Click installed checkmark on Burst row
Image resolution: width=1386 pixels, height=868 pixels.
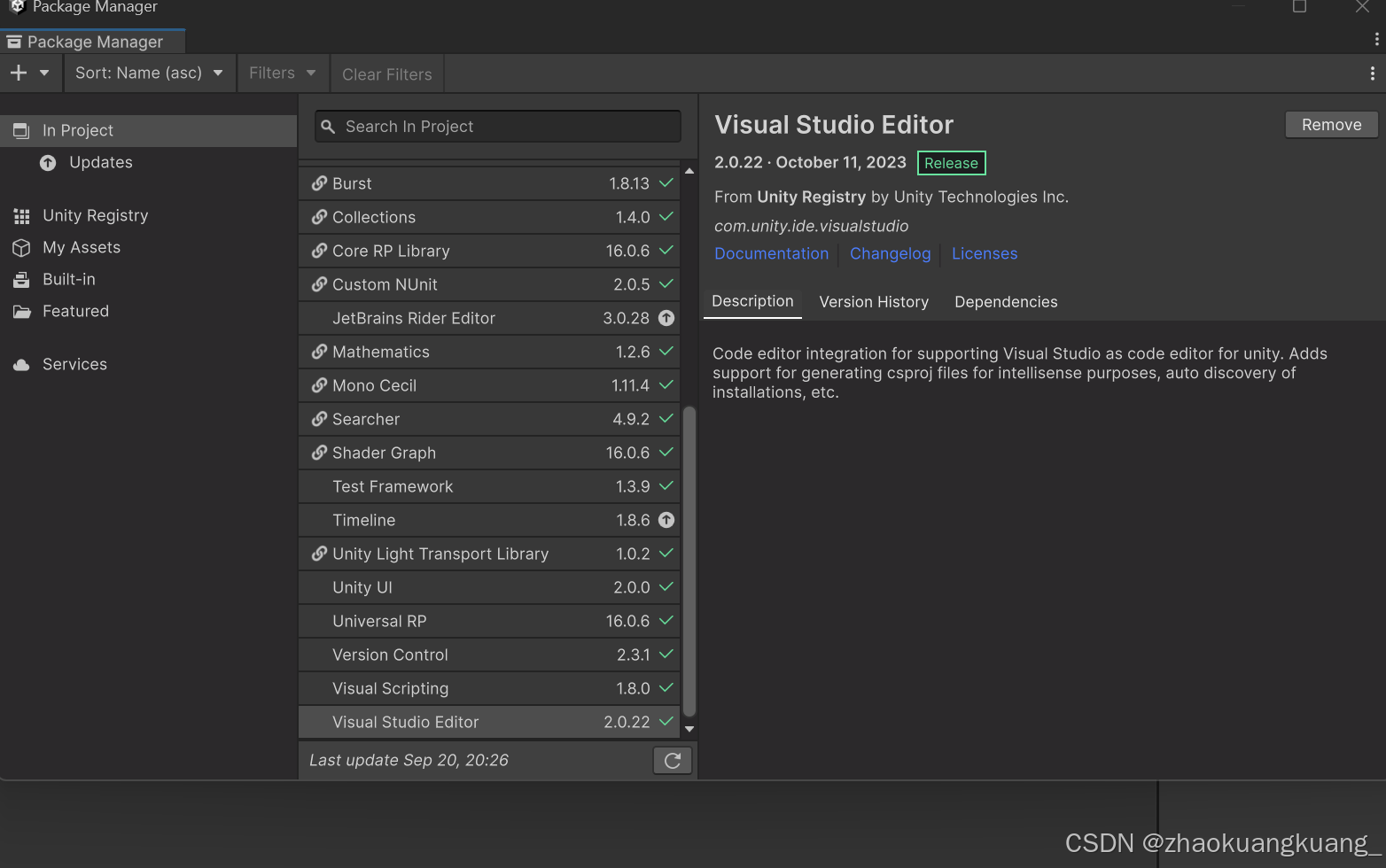pyautogui.click(x=666, y=182)
